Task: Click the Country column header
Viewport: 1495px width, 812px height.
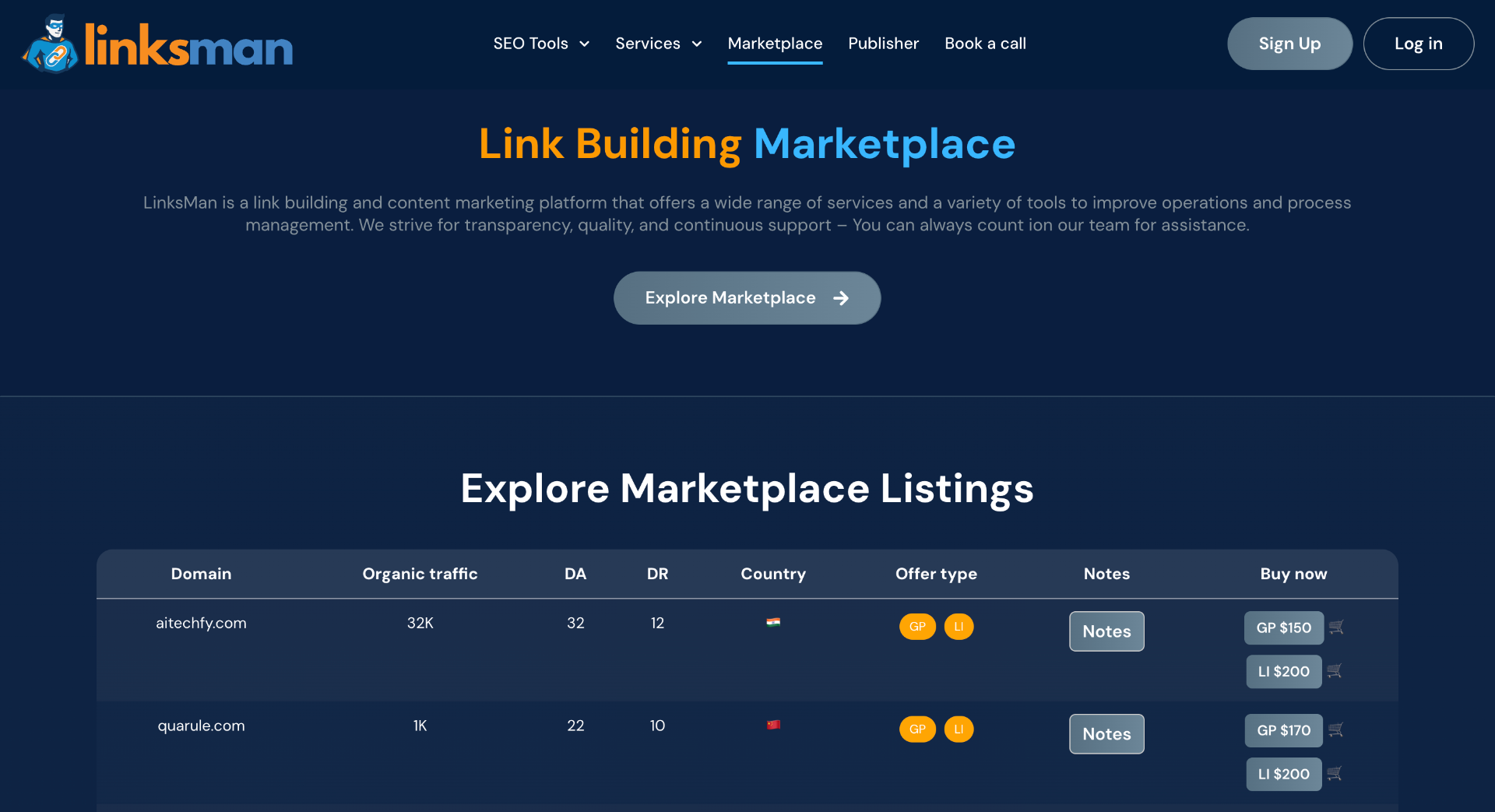Action: (773, 574)
